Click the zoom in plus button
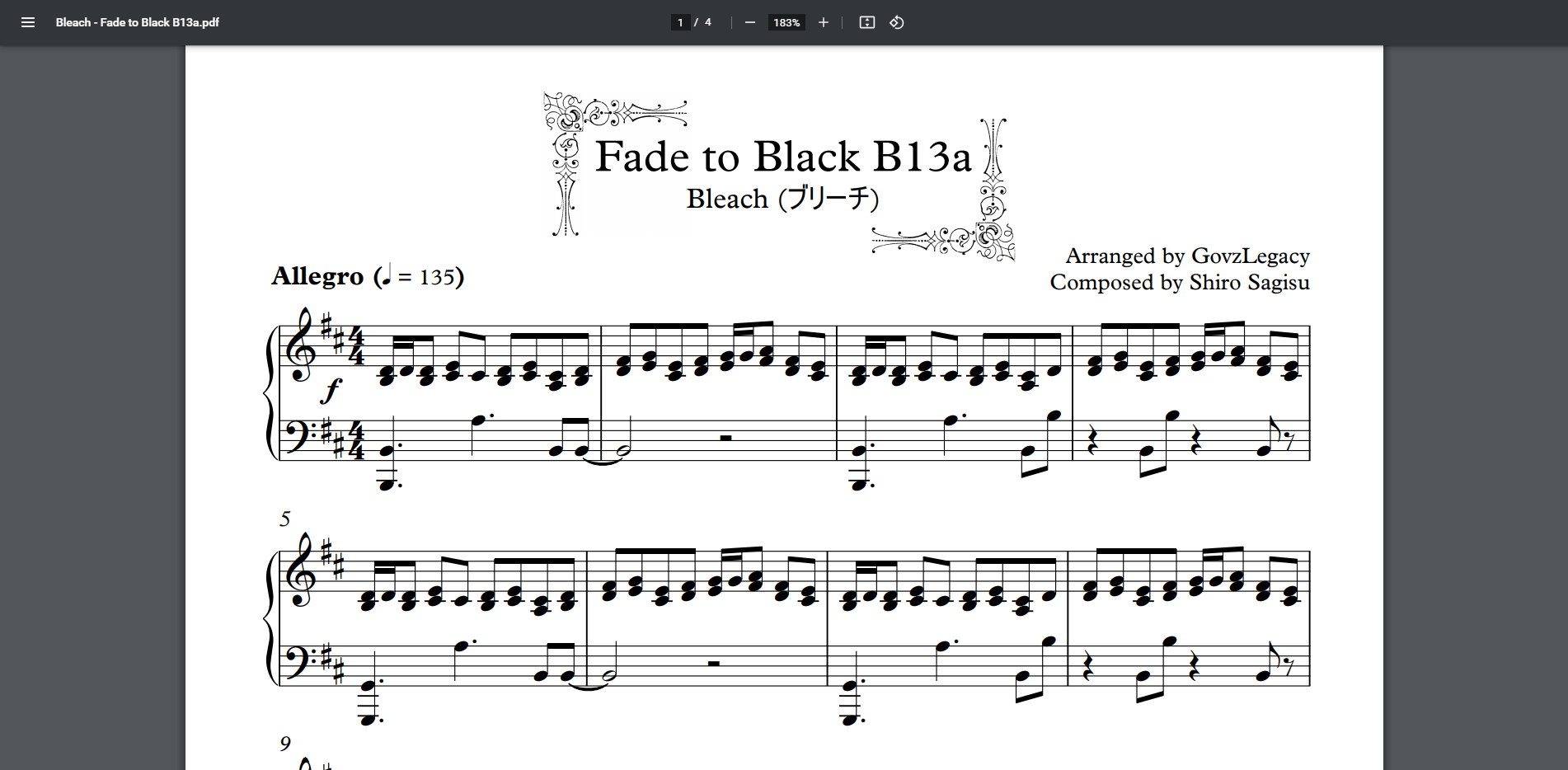The height and width of the screenshot is (770, 1568). (x=823, y=22)
